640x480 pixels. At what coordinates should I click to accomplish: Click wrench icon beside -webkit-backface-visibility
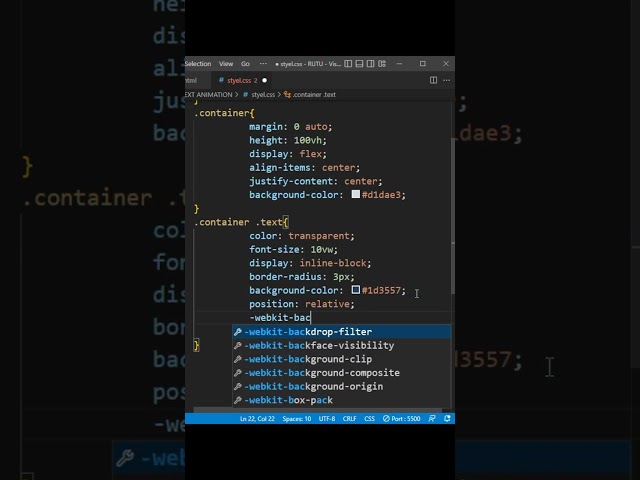click(238, 346)
